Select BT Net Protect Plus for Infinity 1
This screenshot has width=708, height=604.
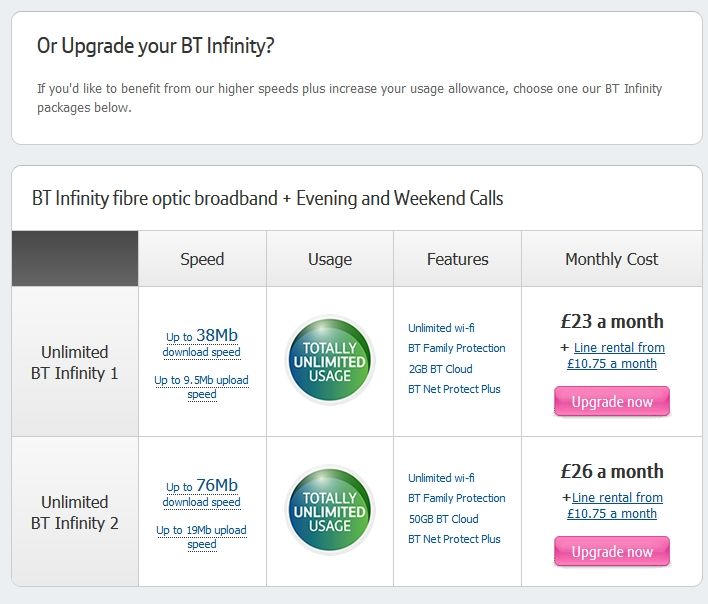(454, 389)
